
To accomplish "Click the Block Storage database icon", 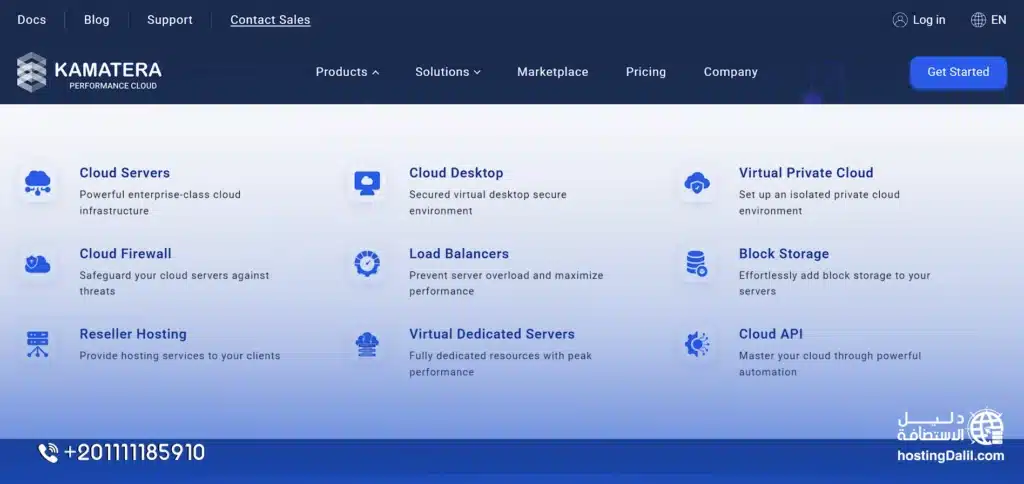I will (x=697, y=264).
